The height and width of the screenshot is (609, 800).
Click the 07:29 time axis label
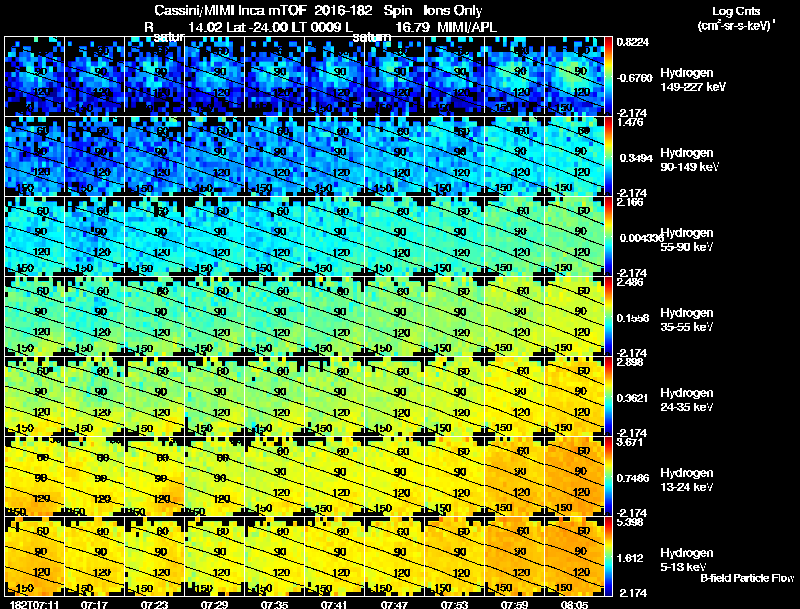pyautogui.click(x=214, y=604)
